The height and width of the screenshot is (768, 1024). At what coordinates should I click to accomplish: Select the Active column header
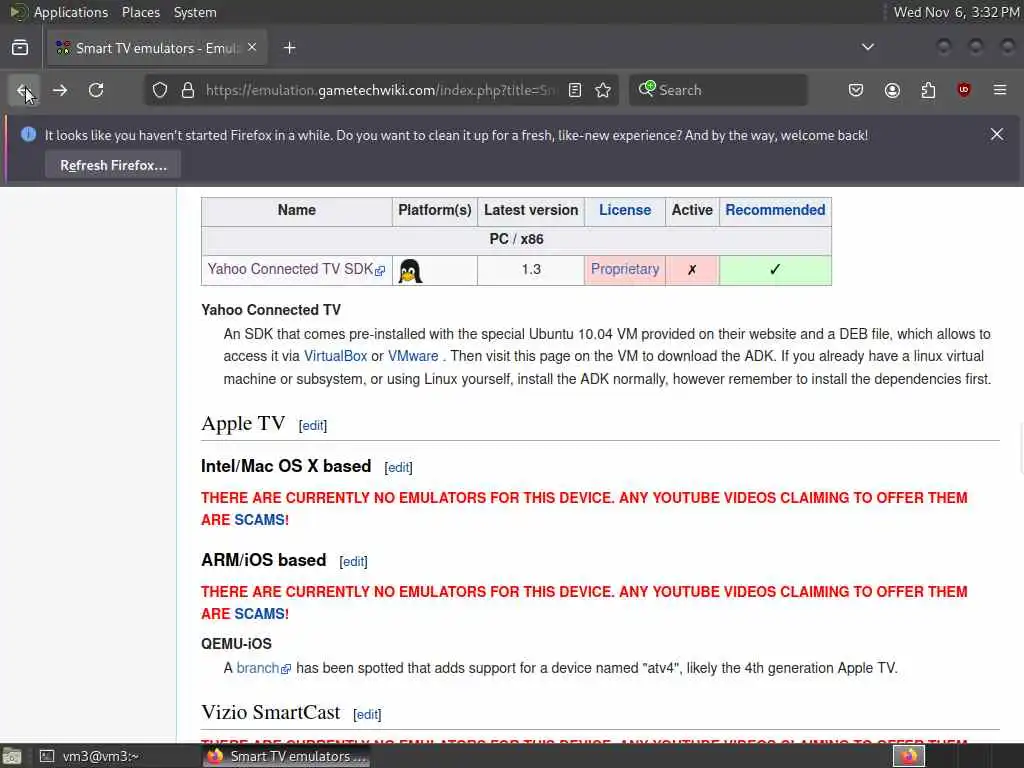click(692, 210)
